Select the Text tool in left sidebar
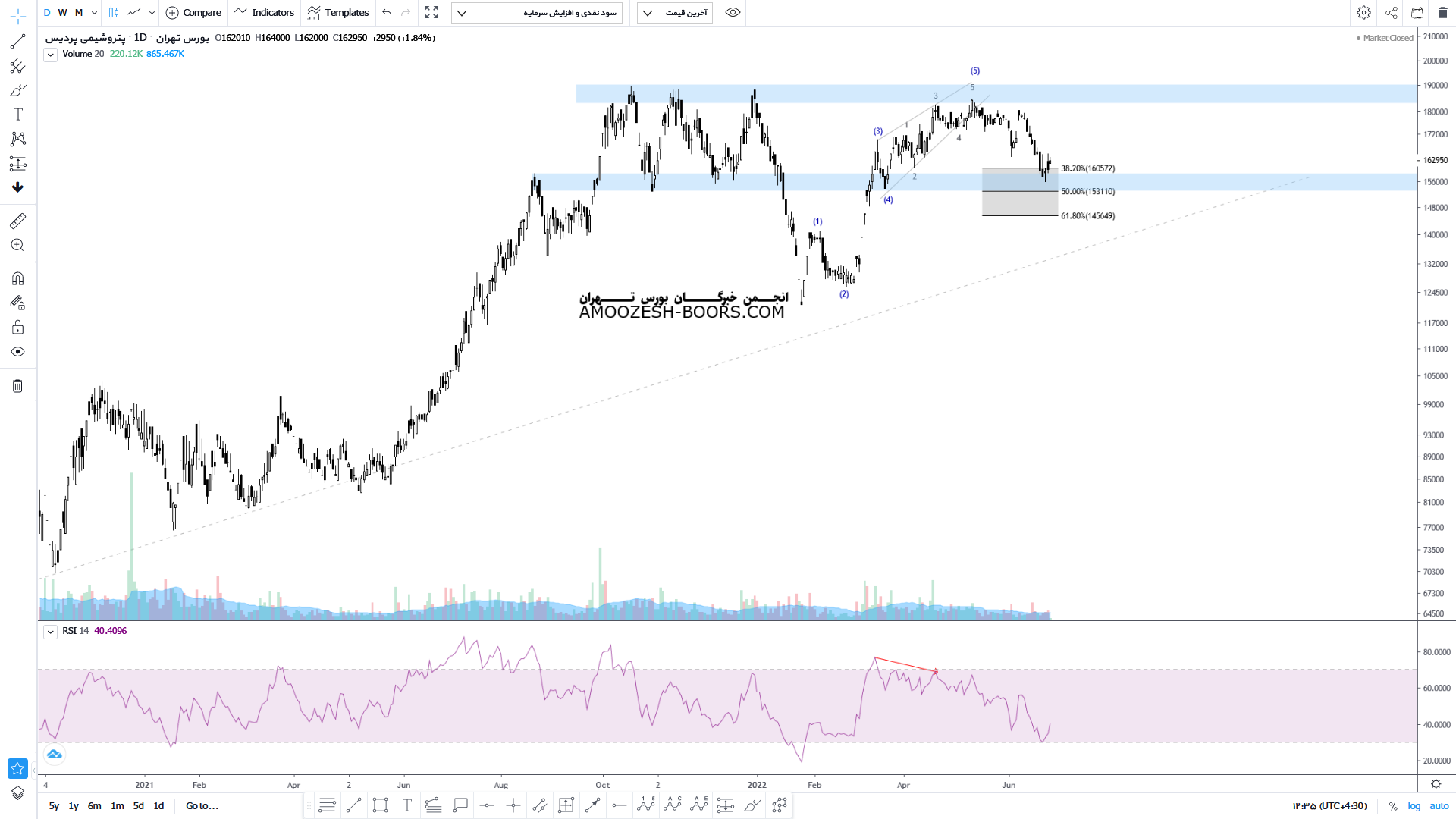1456x819 pixels. (x=17, y=115)
